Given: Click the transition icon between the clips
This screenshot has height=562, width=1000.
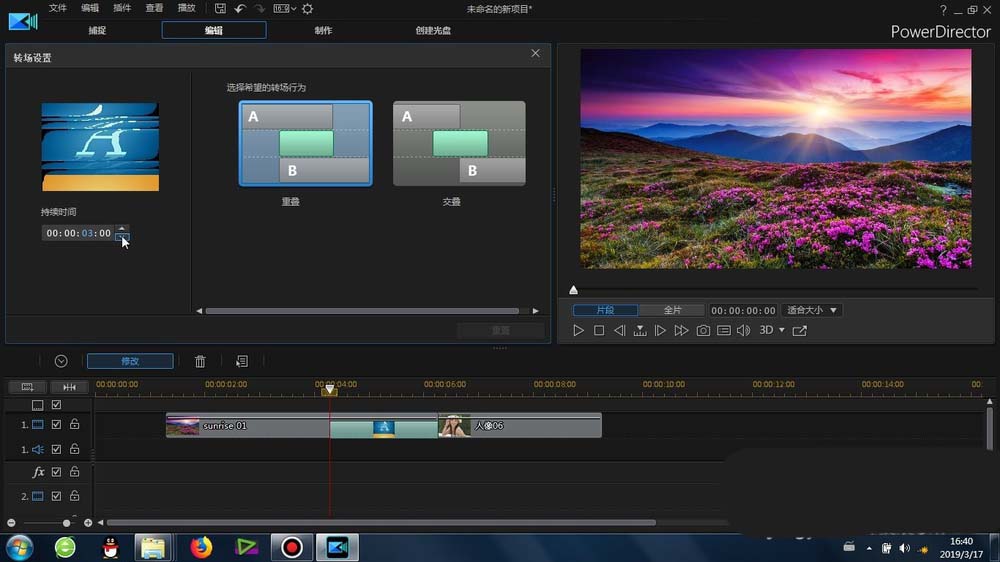Looking at the screenshot, I should click(x=384, y=428).
